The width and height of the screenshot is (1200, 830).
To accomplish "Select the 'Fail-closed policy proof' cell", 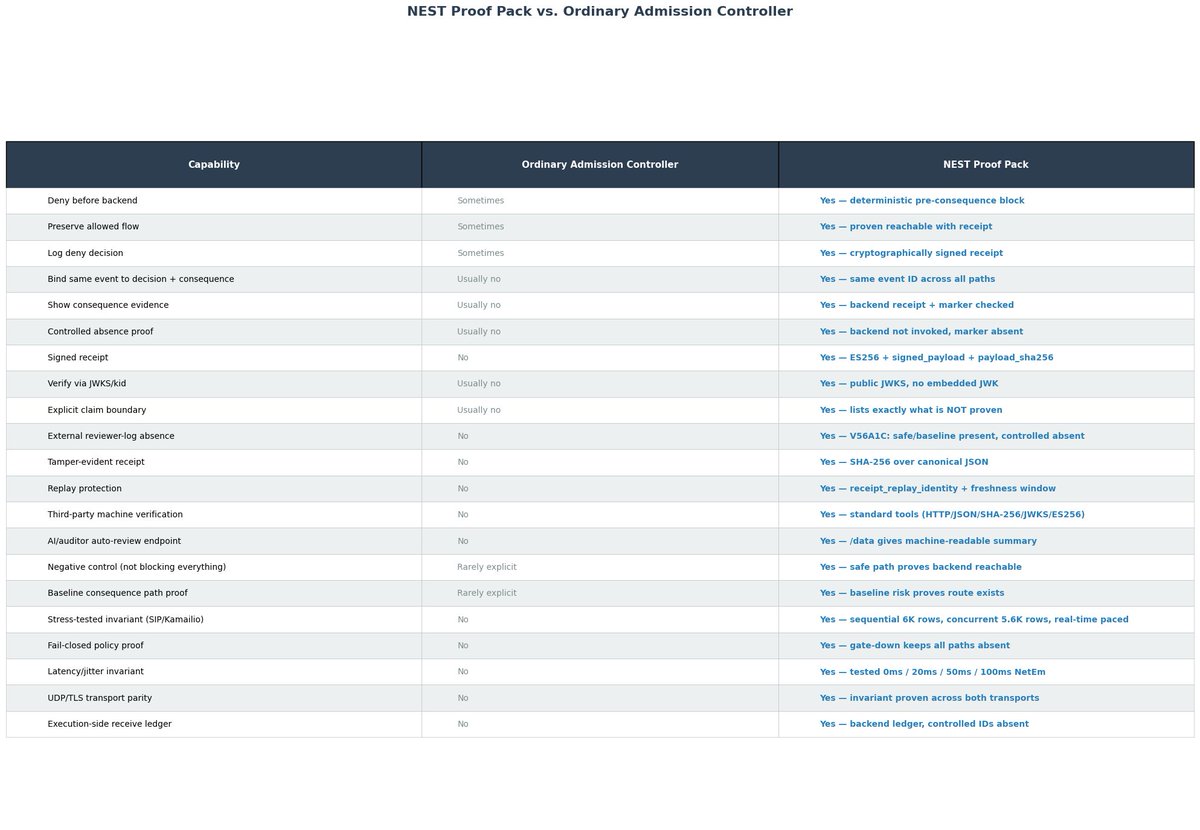I will (214, 646).
